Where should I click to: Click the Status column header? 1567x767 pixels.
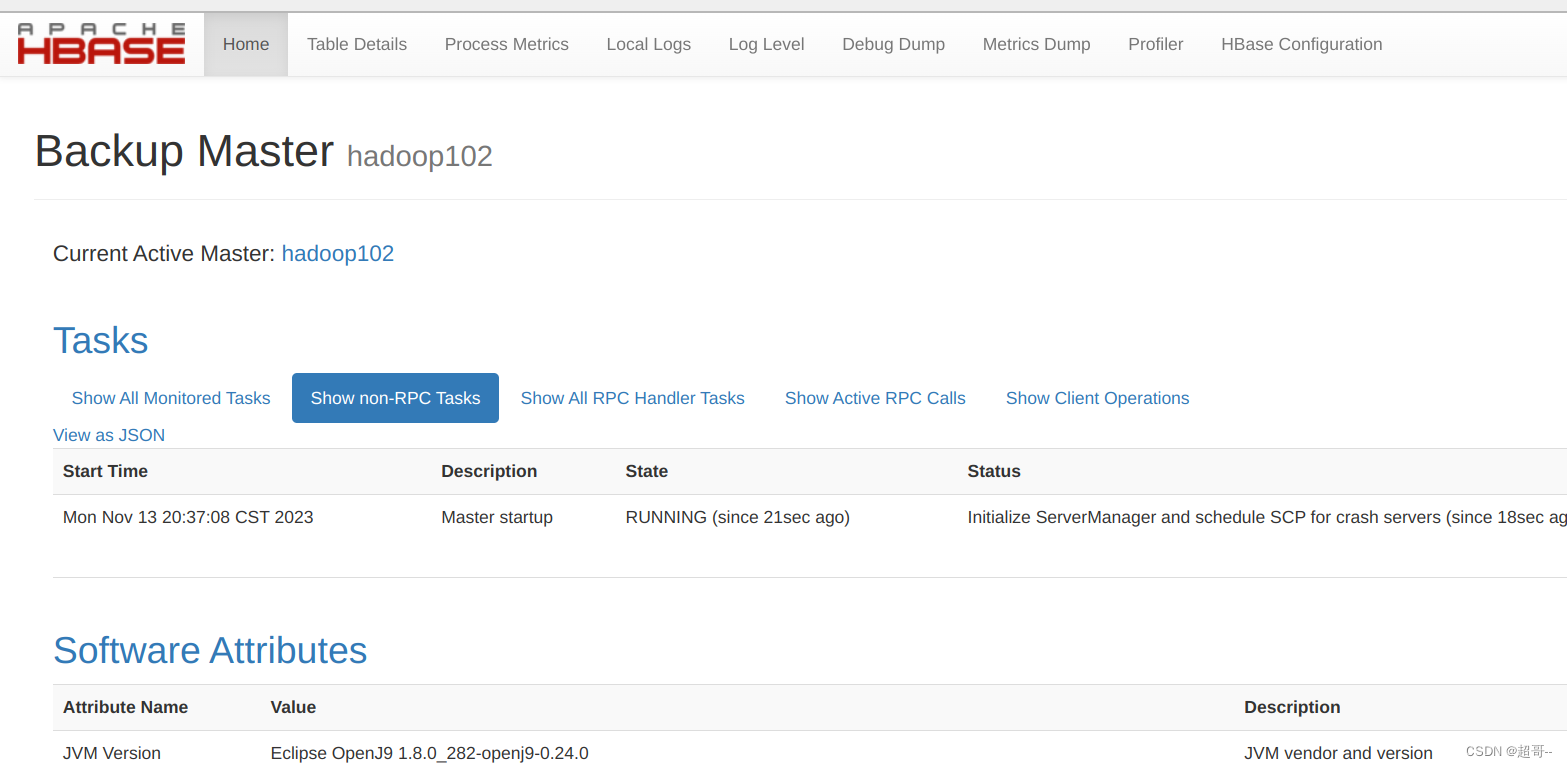(994, 471)
